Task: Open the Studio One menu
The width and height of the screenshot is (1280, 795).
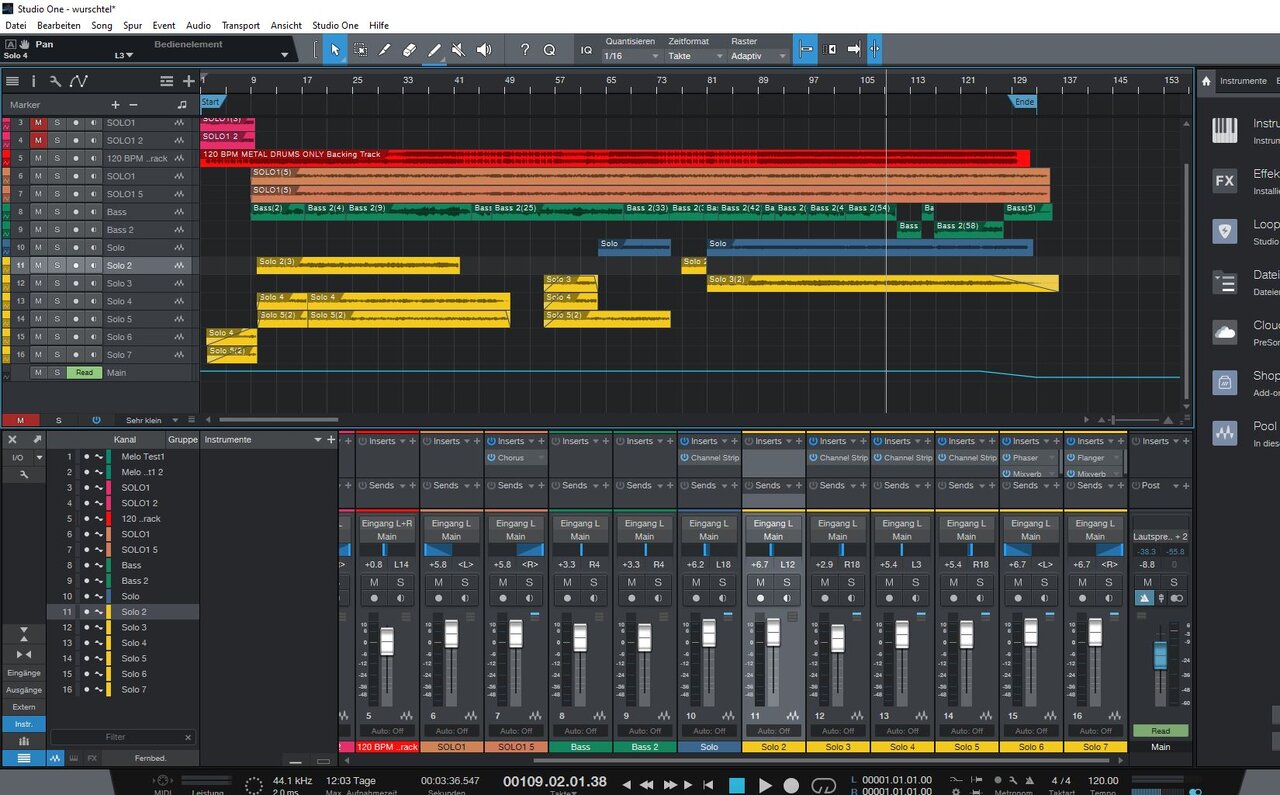Action: click(335, 25)
